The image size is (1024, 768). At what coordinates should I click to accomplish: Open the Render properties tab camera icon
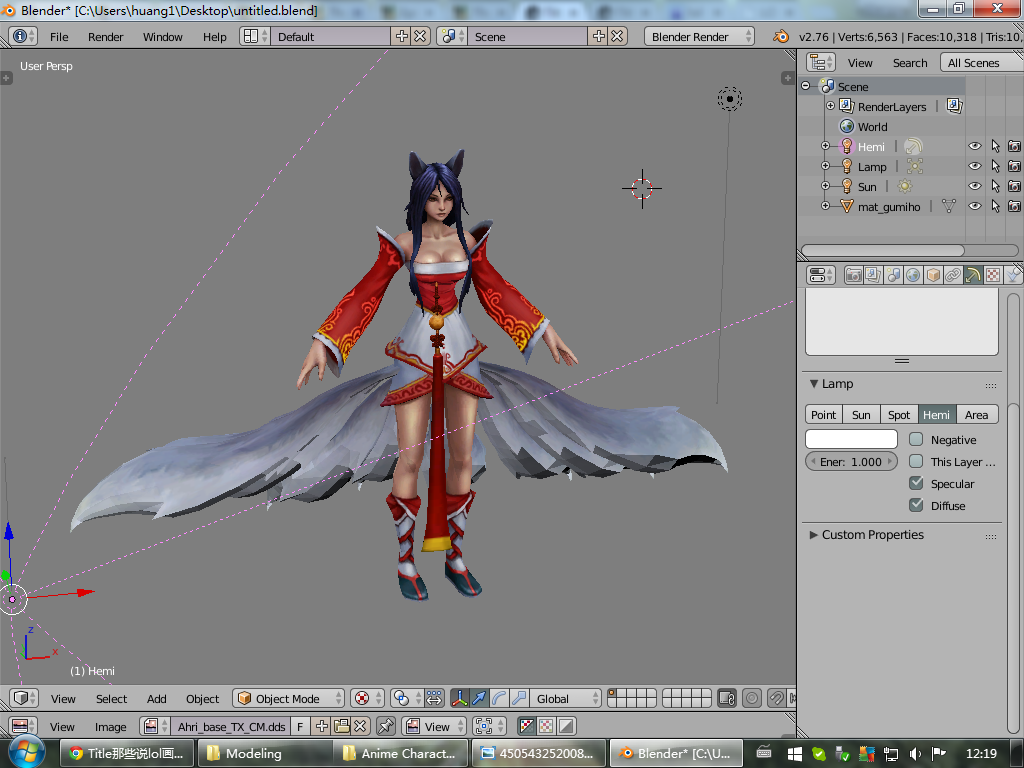(853, 275)
